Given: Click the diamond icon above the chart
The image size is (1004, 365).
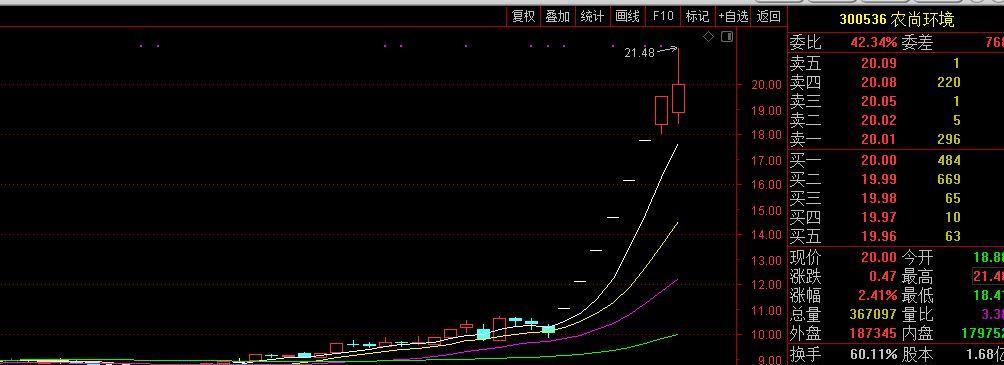Looking at the screenshot, I should pos(708,37).
